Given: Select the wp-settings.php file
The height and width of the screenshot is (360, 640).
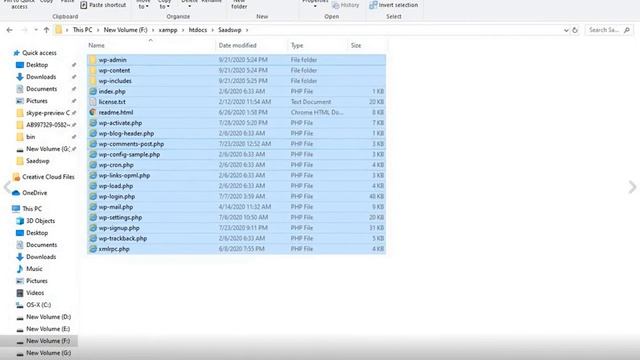Looking at the screenshot, I should click(x=236, y=218).
